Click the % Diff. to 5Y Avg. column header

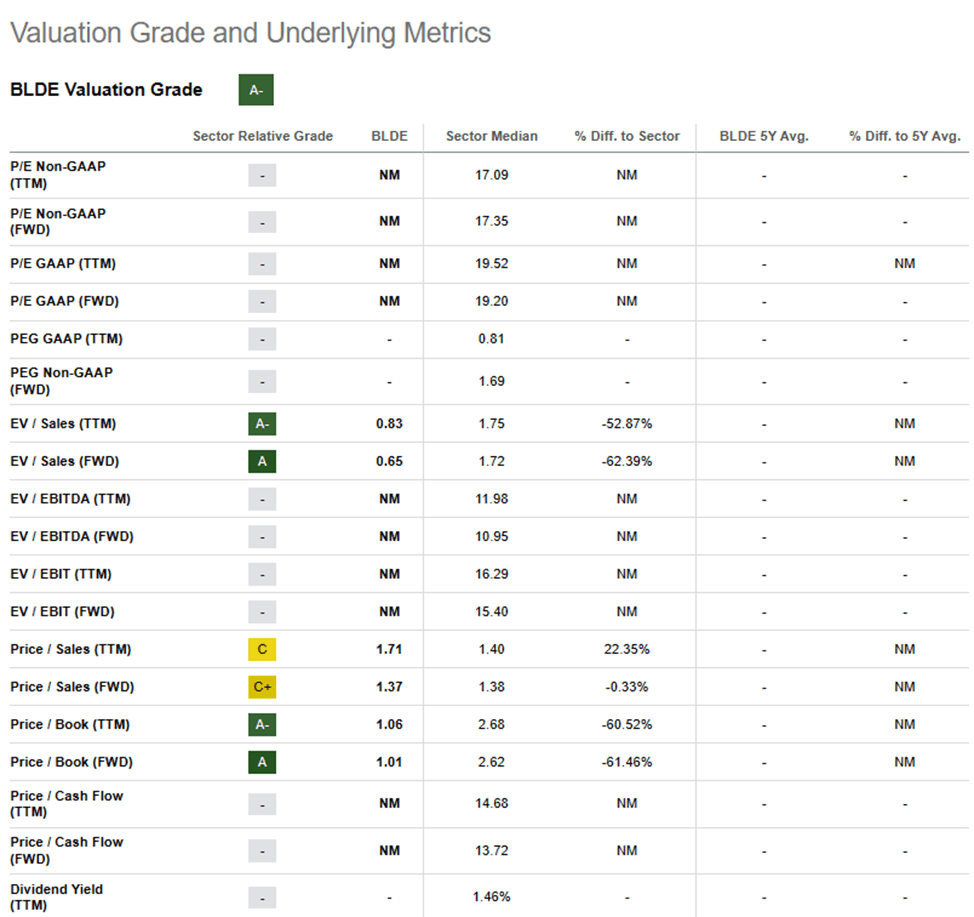point(904,136)
